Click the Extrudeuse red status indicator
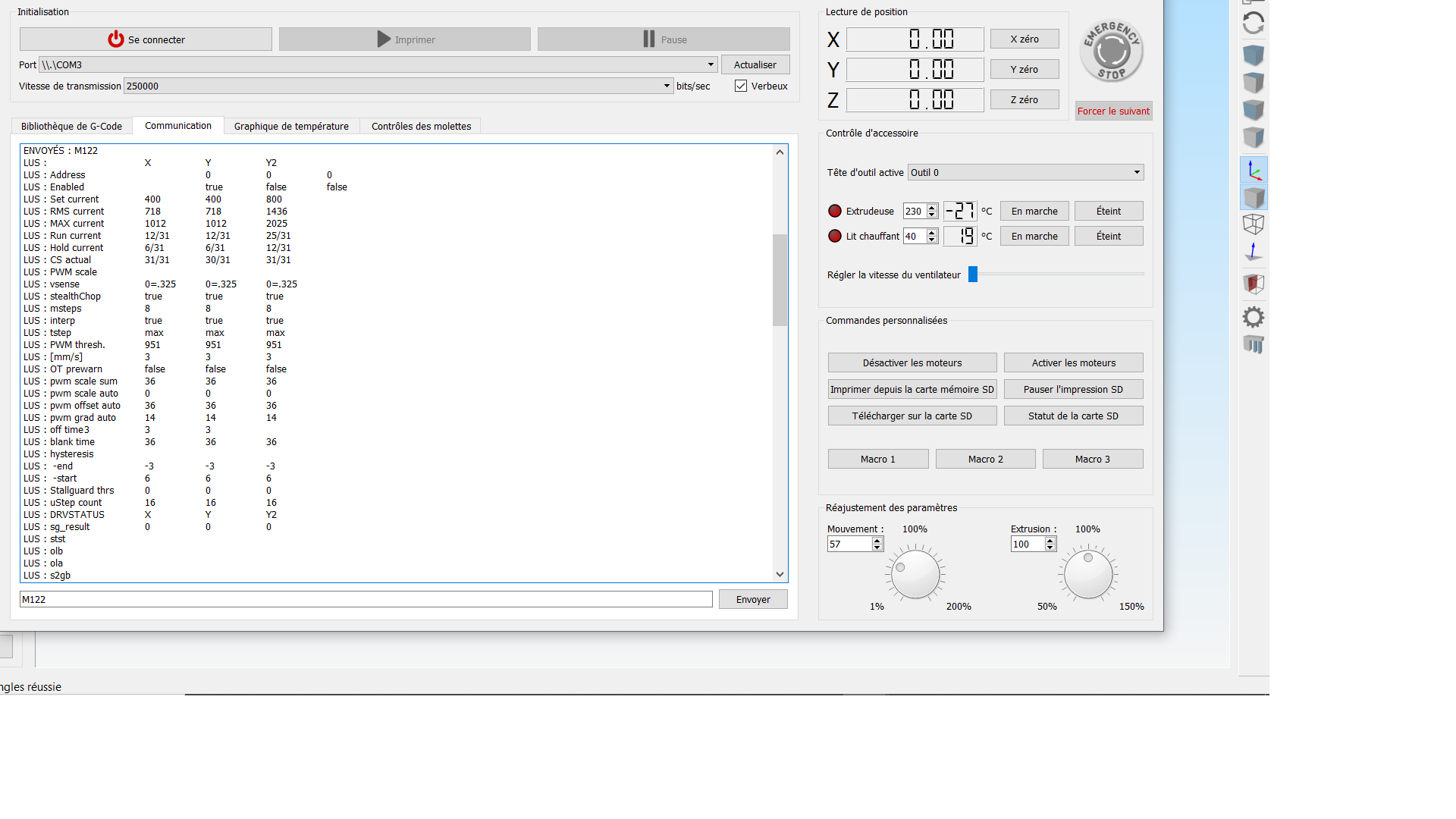 pos(835,212)
